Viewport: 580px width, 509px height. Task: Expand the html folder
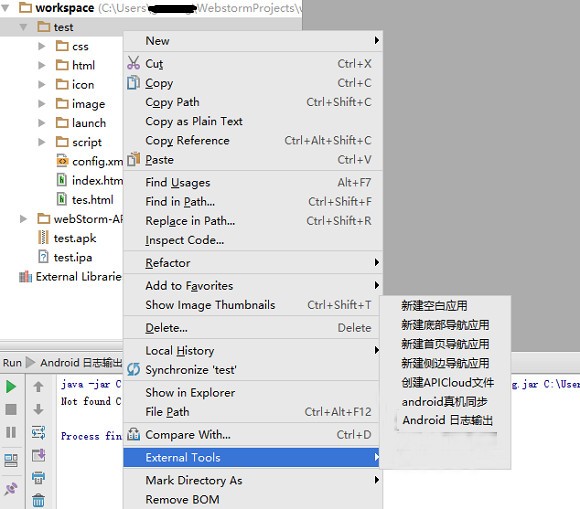[x=42, y=65]
